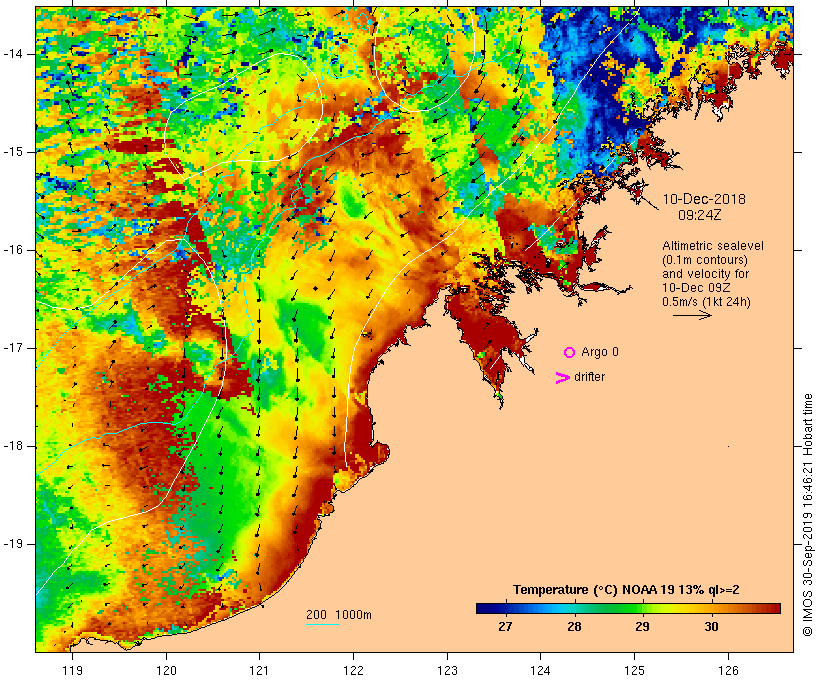Image resolution: width=820 pixels, height=680 pixels.
Task: Click the 0.5m/s velocity scale arrow
Action: point(692,315)
